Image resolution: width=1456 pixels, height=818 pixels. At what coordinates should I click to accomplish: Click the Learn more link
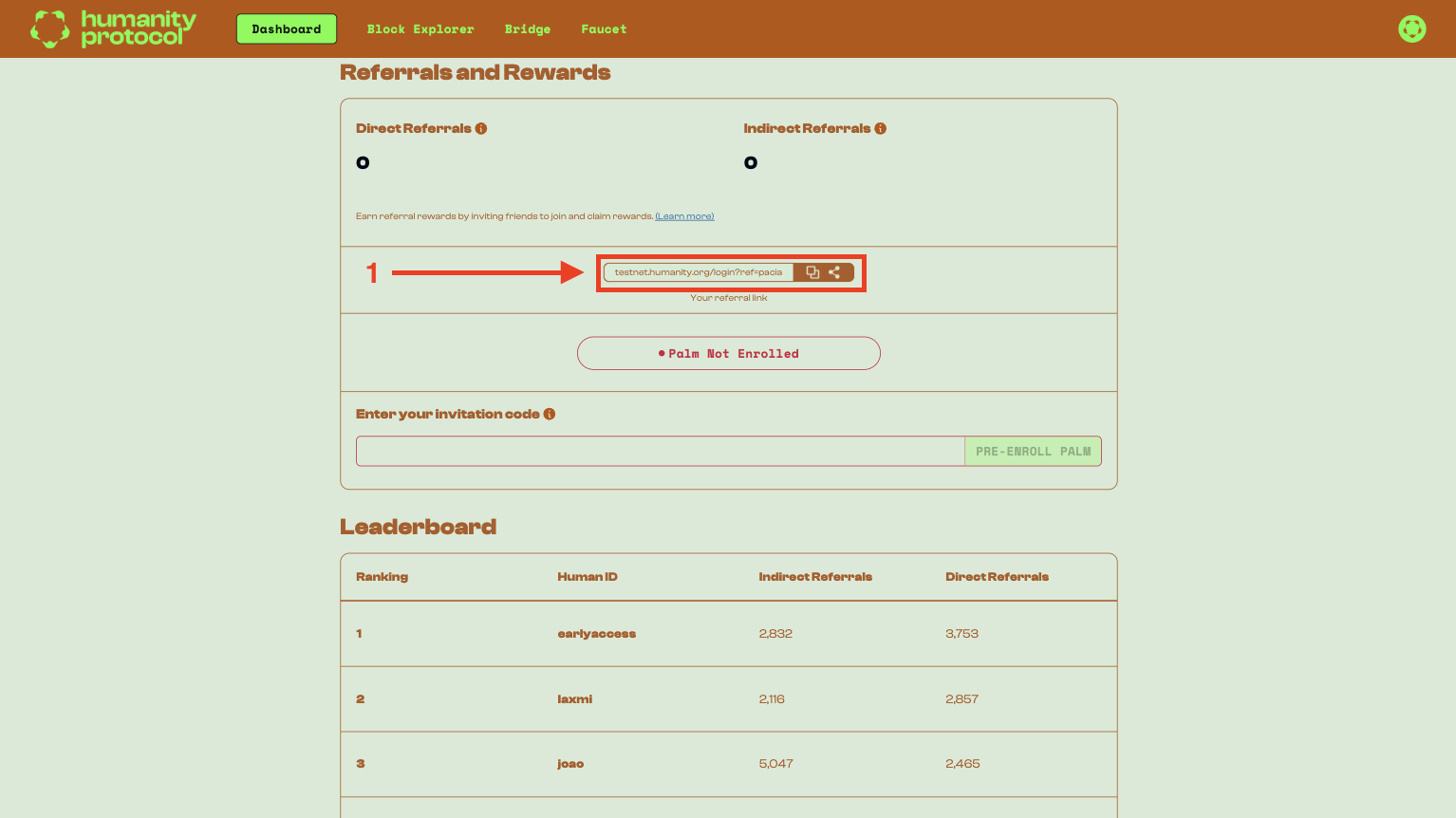[684, 216]
